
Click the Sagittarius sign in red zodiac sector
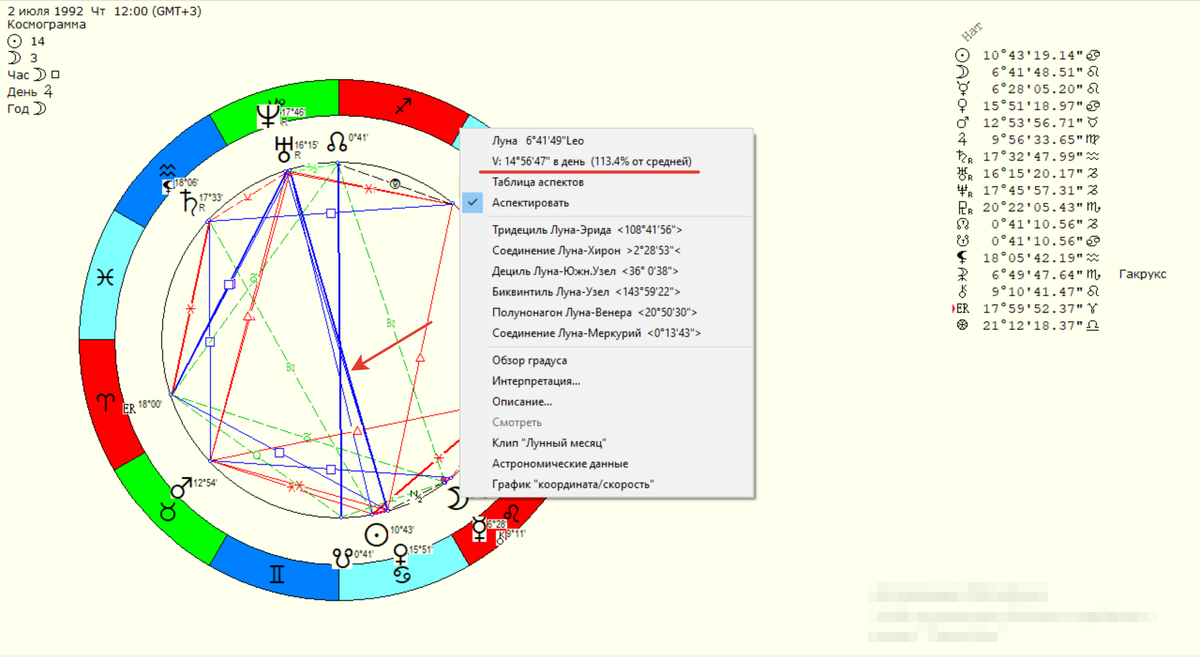402,104
